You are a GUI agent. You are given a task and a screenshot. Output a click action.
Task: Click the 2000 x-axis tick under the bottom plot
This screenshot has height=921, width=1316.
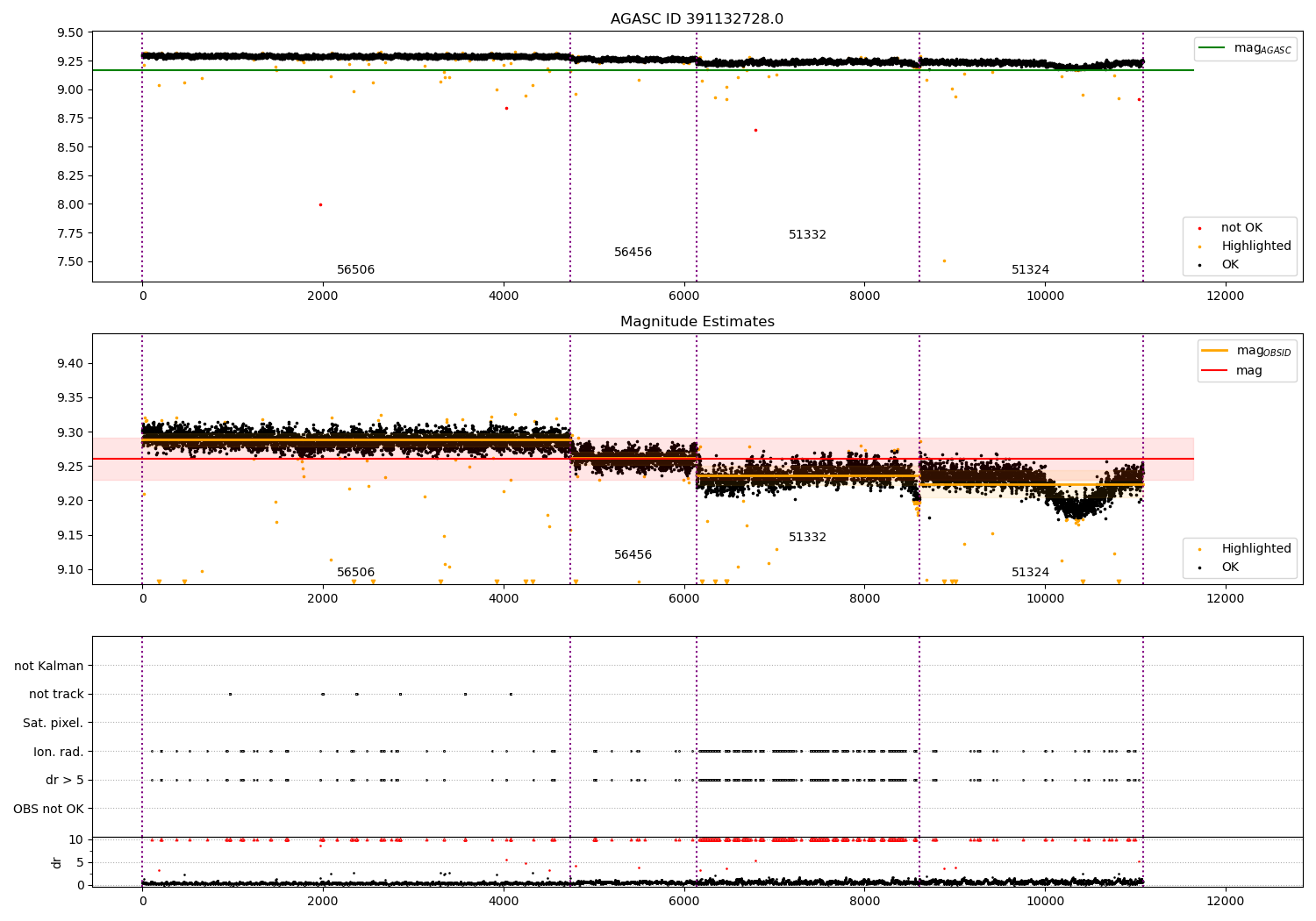(323, 901)
